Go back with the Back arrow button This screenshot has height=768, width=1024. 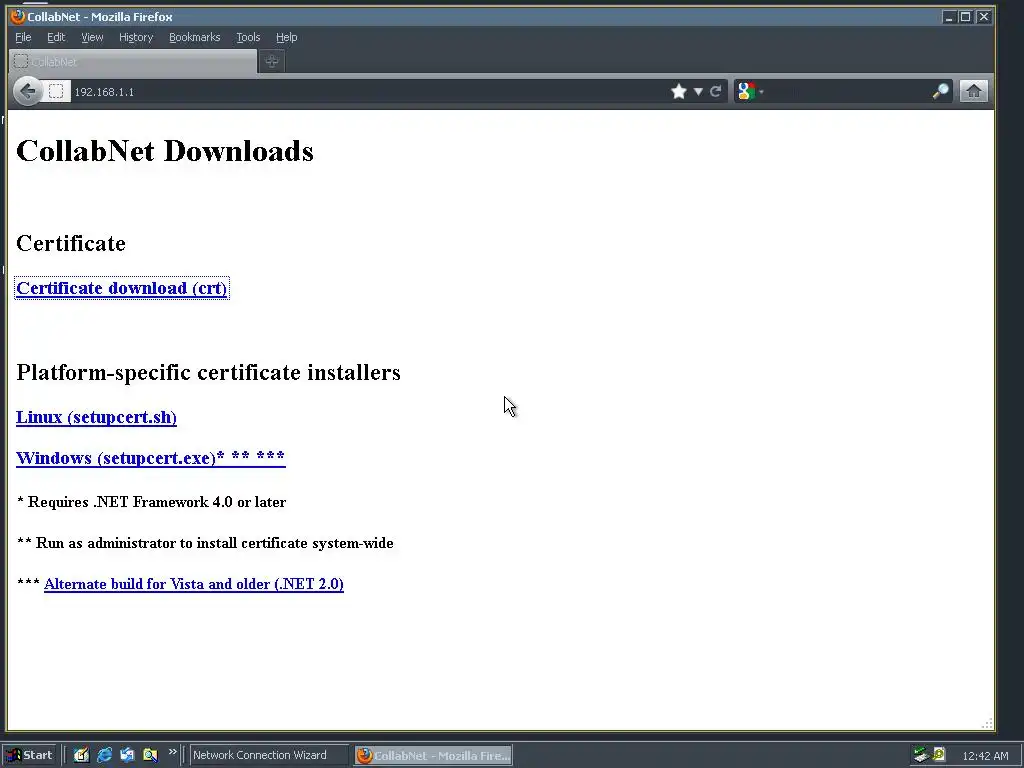(x=27, y=91)
